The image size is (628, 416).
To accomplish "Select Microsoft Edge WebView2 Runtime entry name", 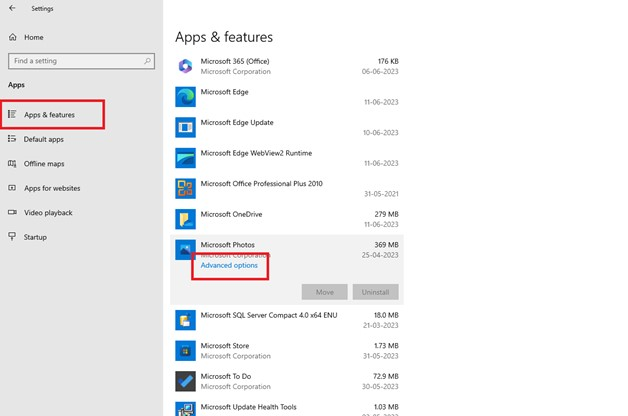I will [x=256, y=153].
